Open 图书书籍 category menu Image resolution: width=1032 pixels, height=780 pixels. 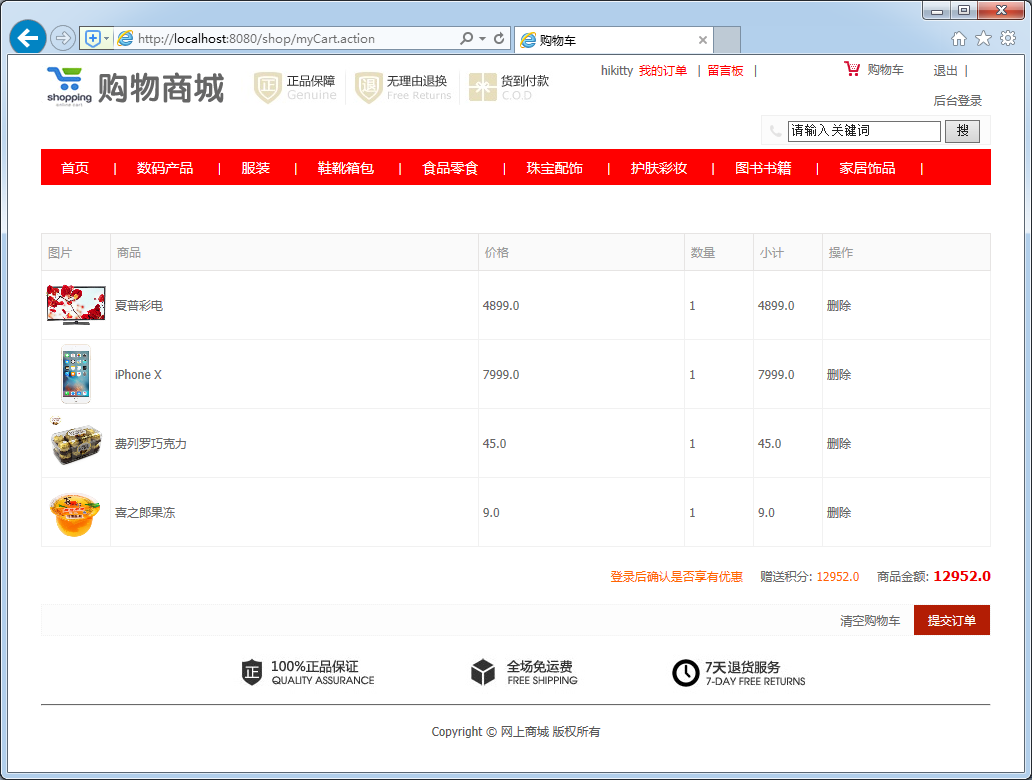tap(763, 168)
